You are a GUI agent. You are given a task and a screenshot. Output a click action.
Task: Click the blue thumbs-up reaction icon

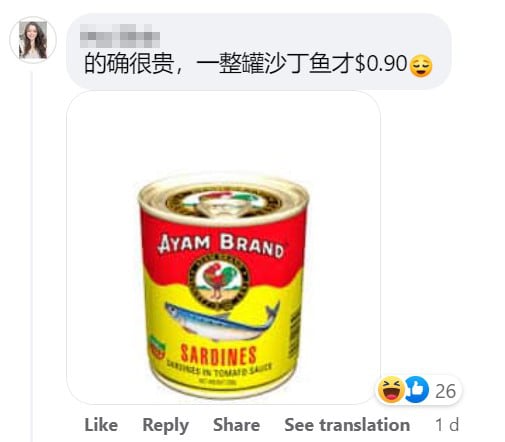tap(416, 389)
